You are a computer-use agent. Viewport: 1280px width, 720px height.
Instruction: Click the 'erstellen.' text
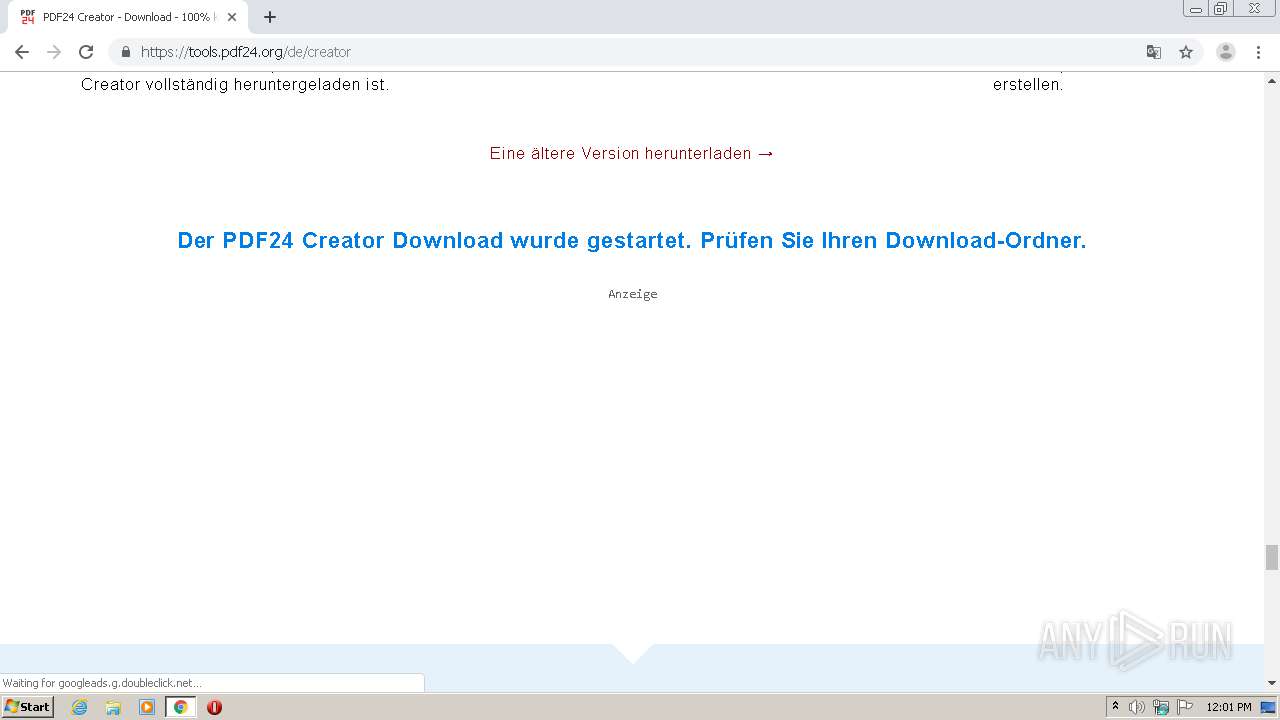coord(1028,85)
